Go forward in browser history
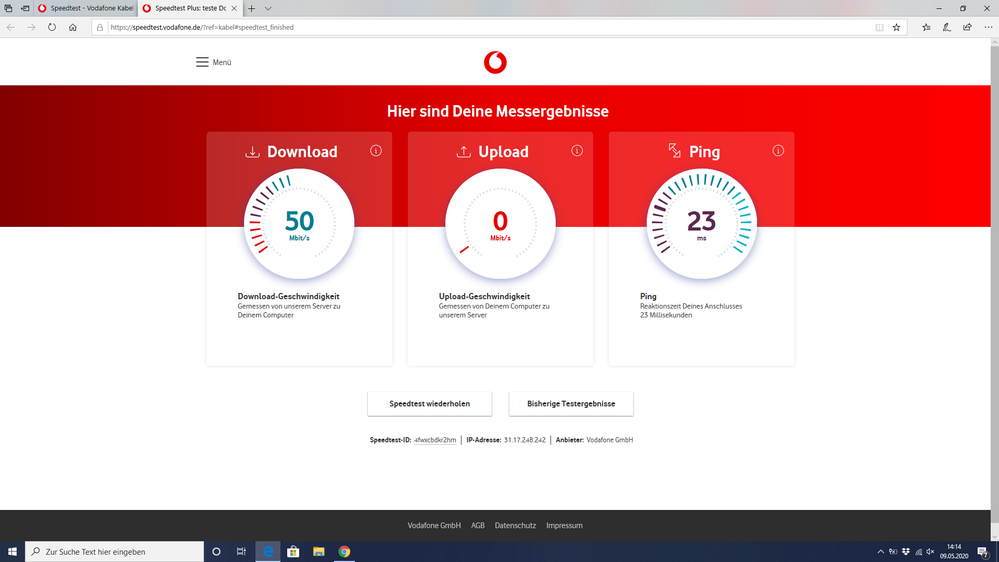Viewport: 999px width, 562px height. pos(31,27)
